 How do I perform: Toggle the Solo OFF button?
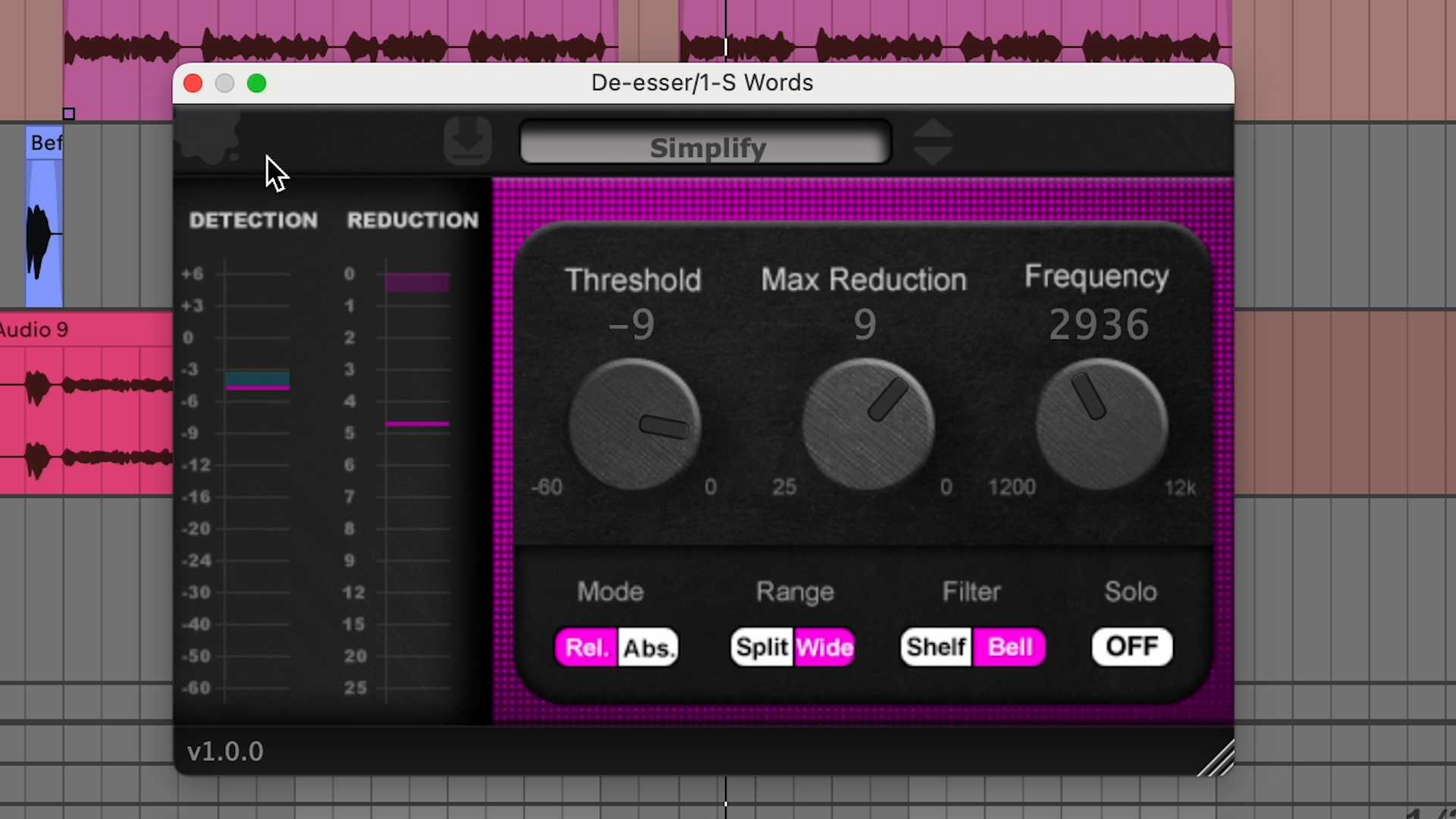coord(1132,647)
